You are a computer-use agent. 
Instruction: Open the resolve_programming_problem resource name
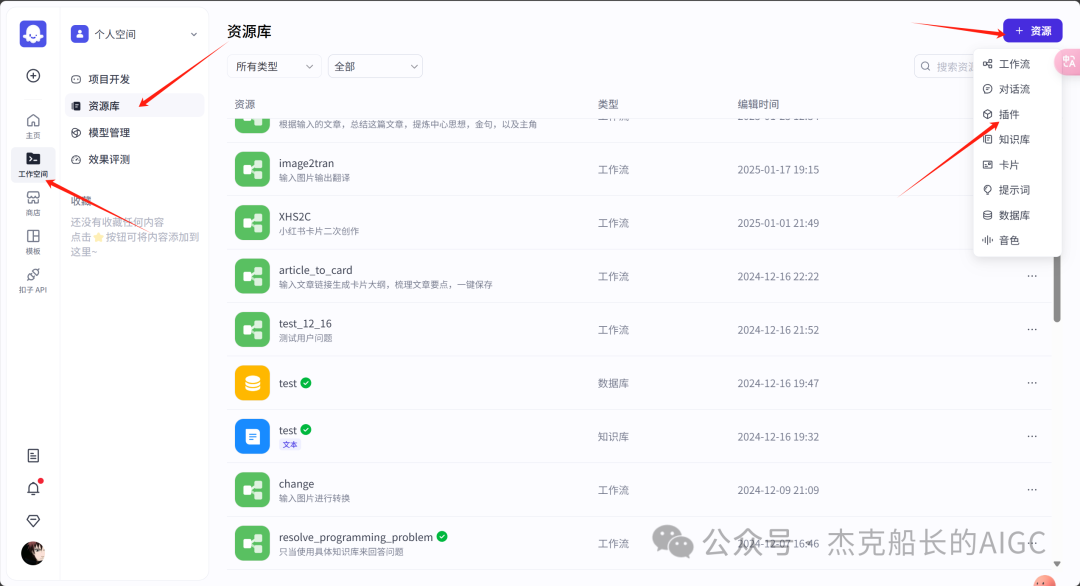click(356, 537)
